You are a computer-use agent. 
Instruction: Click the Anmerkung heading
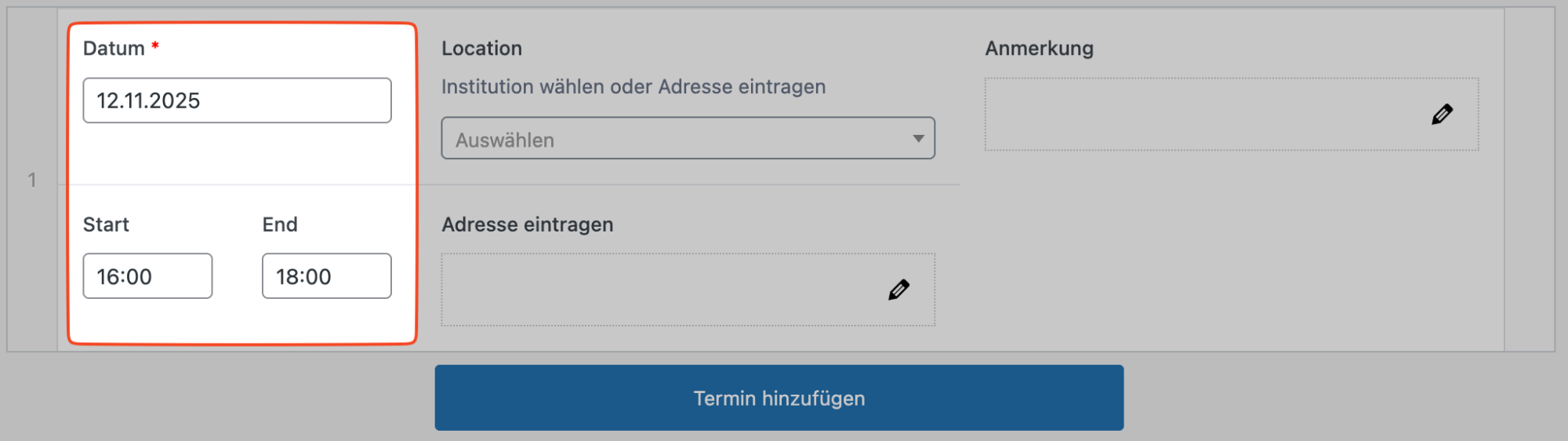coord(1039,49)
